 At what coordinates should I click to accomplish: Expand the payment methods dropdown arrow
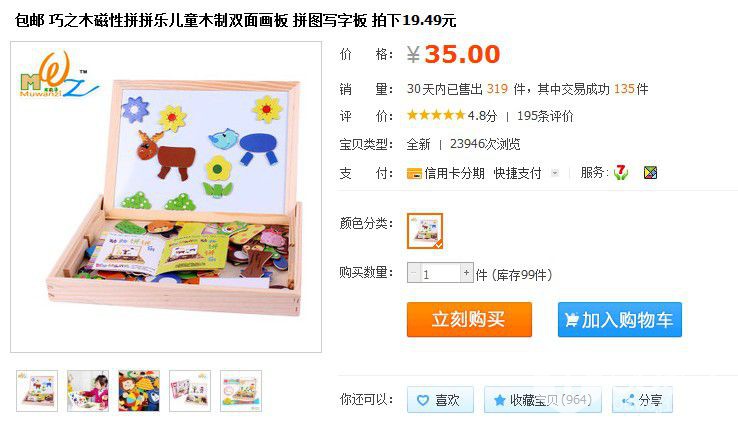[555, 173]
